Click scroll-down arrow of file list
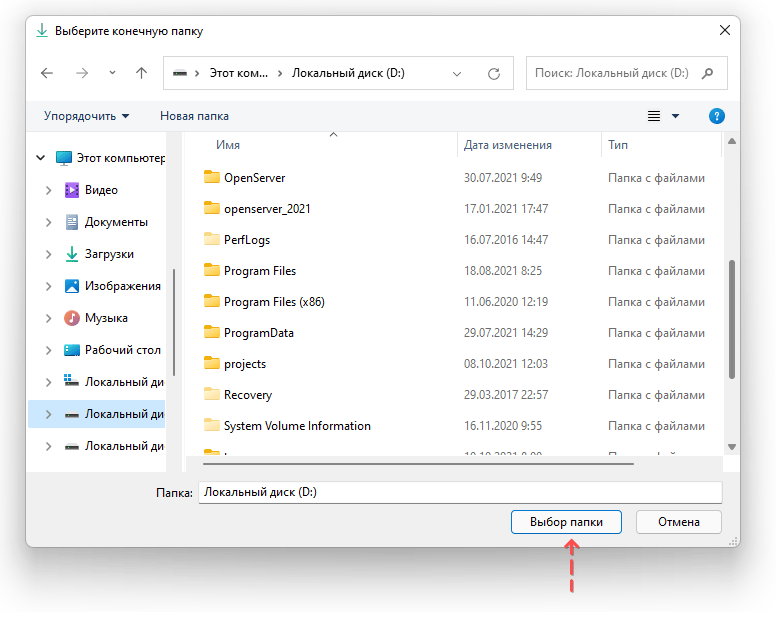The width and height of the screenshot is (776, 618). (x=732, y=447)
